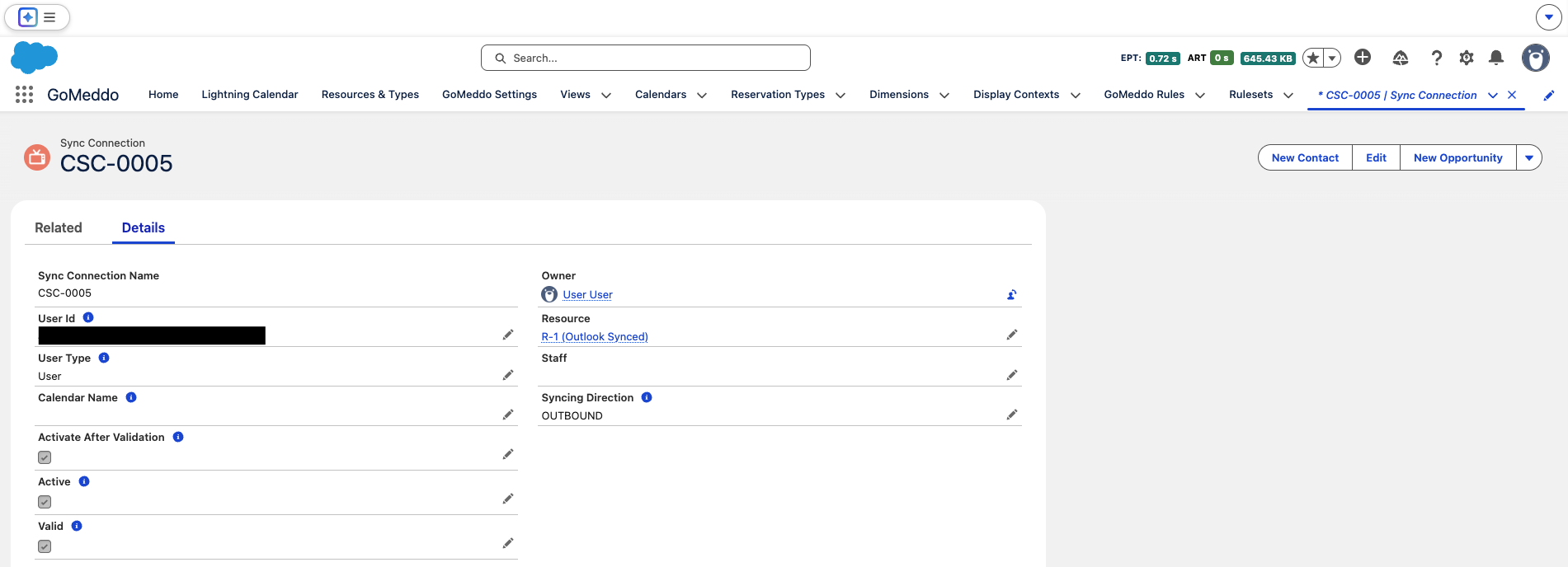Toggle the Valid checkbox
Screen dimensions: 1568x567
click(x=45, y=546)
